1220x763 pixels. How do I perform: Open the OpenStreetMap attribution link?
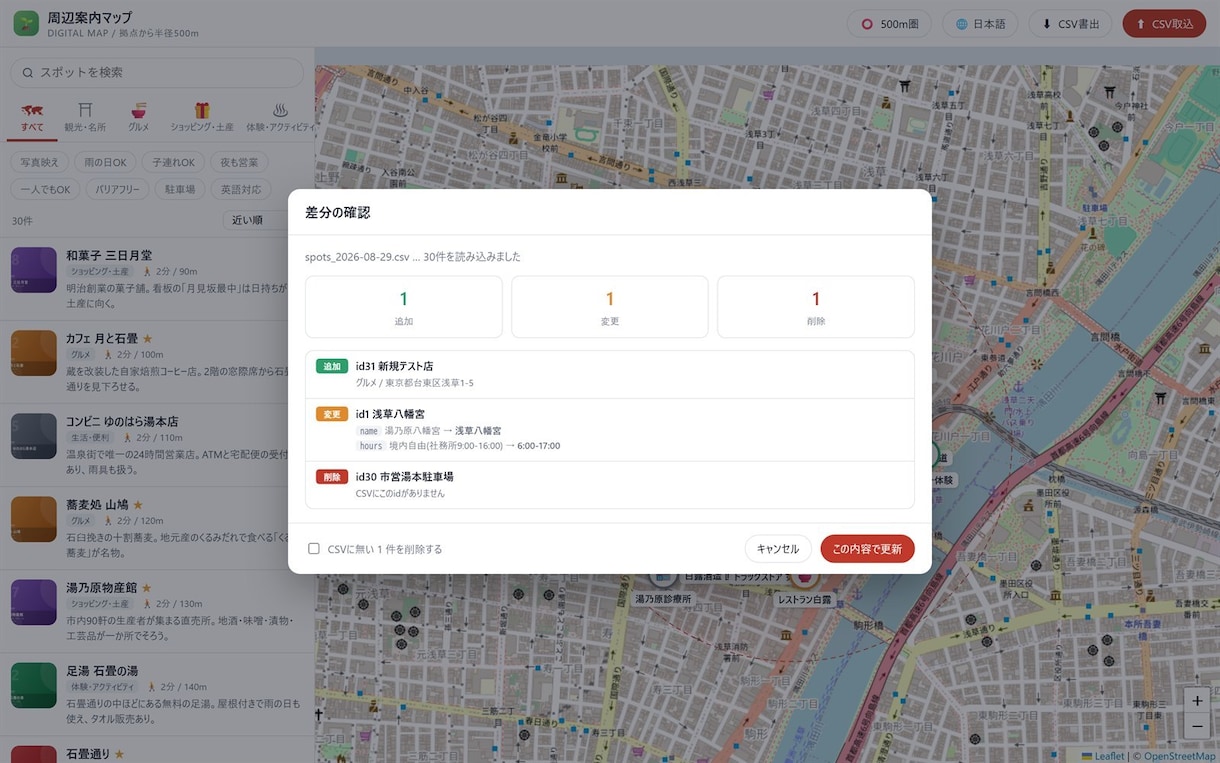click(x=1179, y=756)
